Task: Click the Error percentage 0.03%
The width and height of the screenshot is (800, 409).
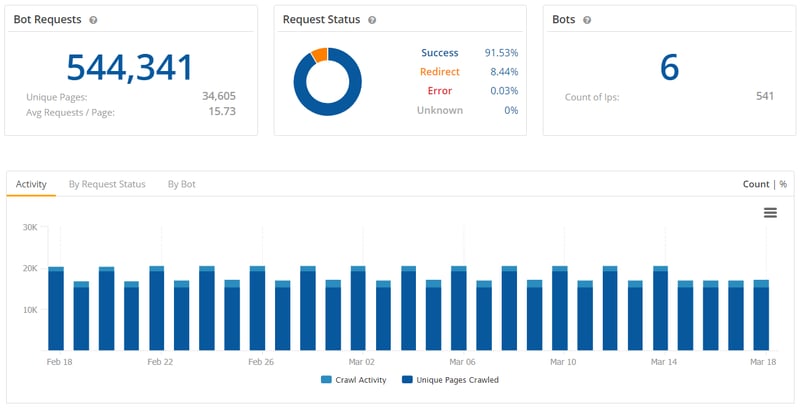Action: point(504,91)
